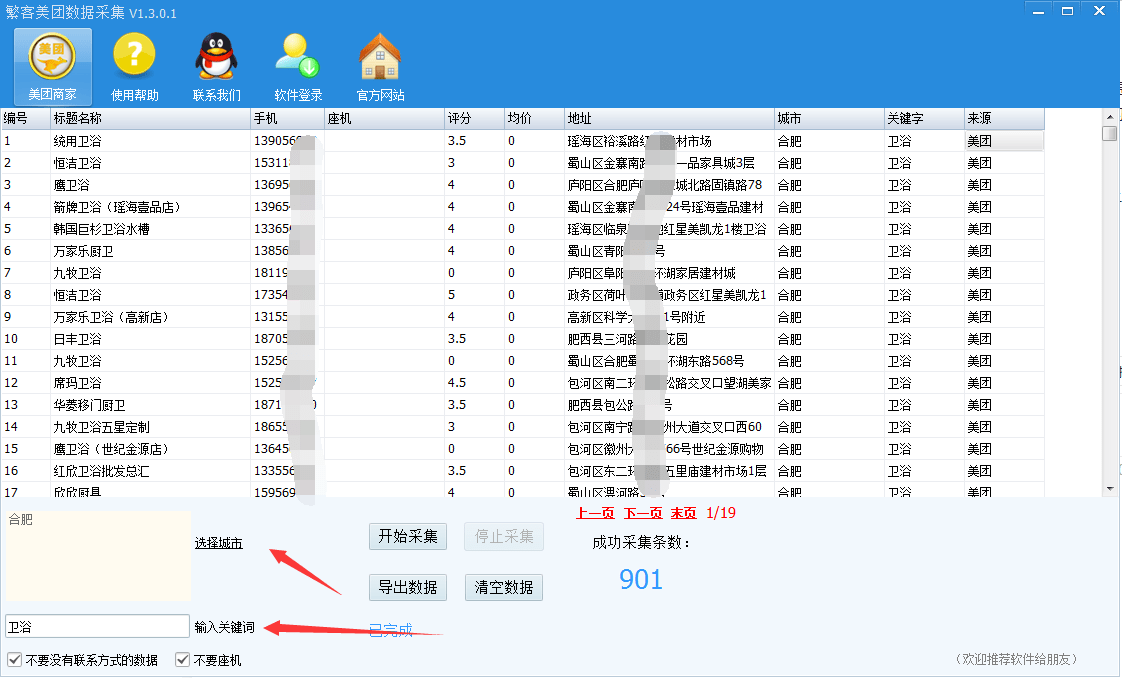Maximize the 繁客美团数据采集 window

point(1068,11)
